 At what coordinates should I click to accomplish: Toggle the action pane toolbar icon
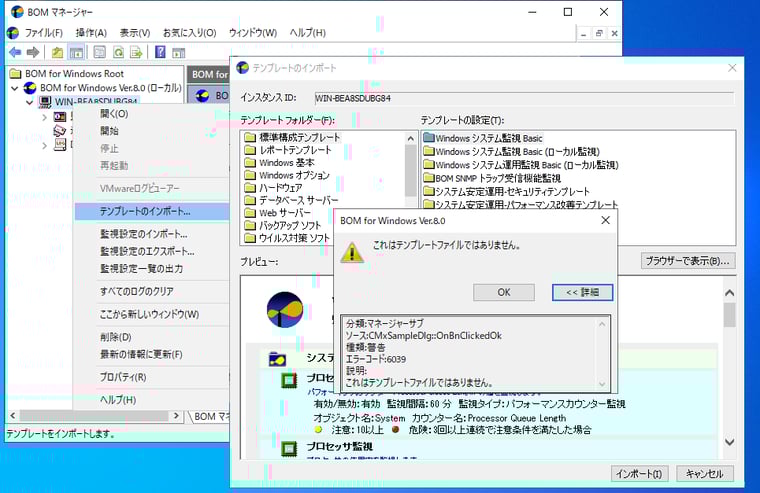point(178,52)
